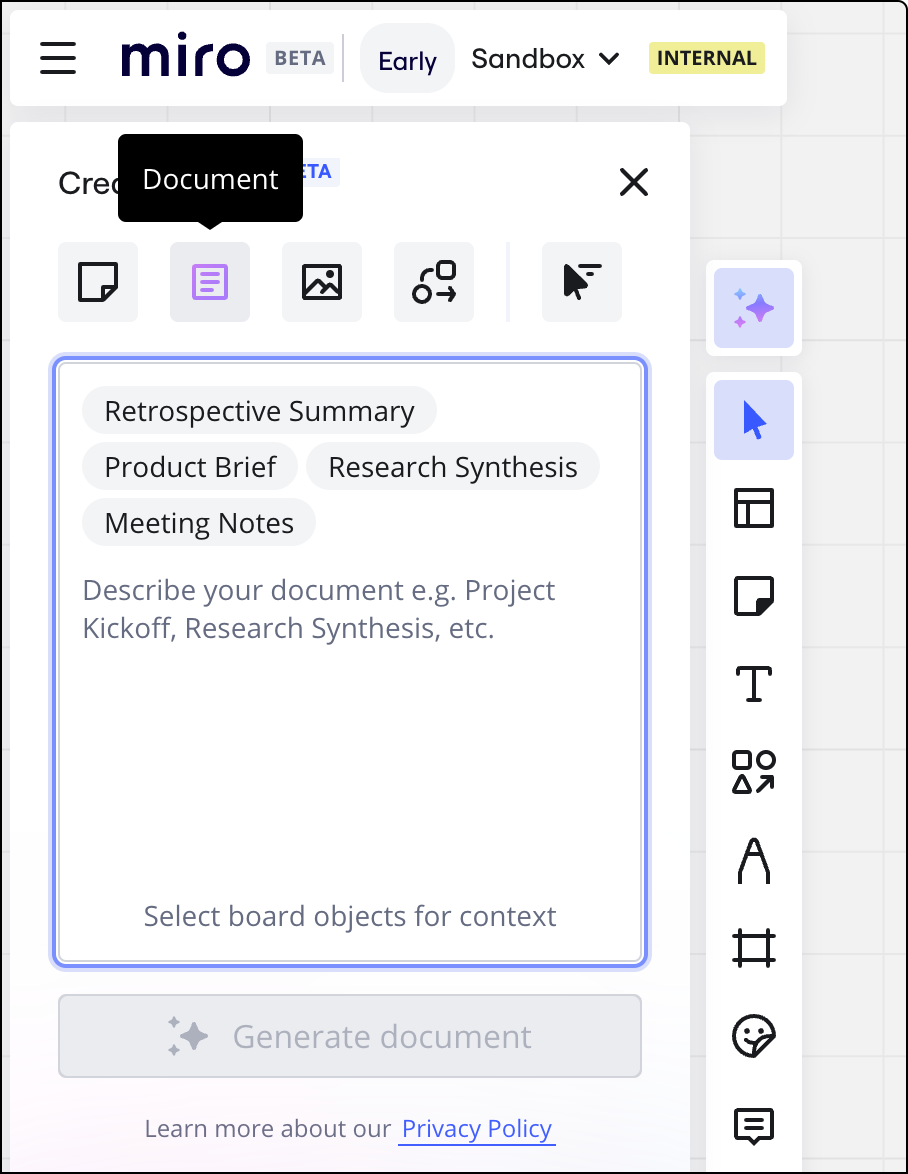Choose the Retrospective Summary suggestion chip
The image size is (908, 1174).
point(259,410)
